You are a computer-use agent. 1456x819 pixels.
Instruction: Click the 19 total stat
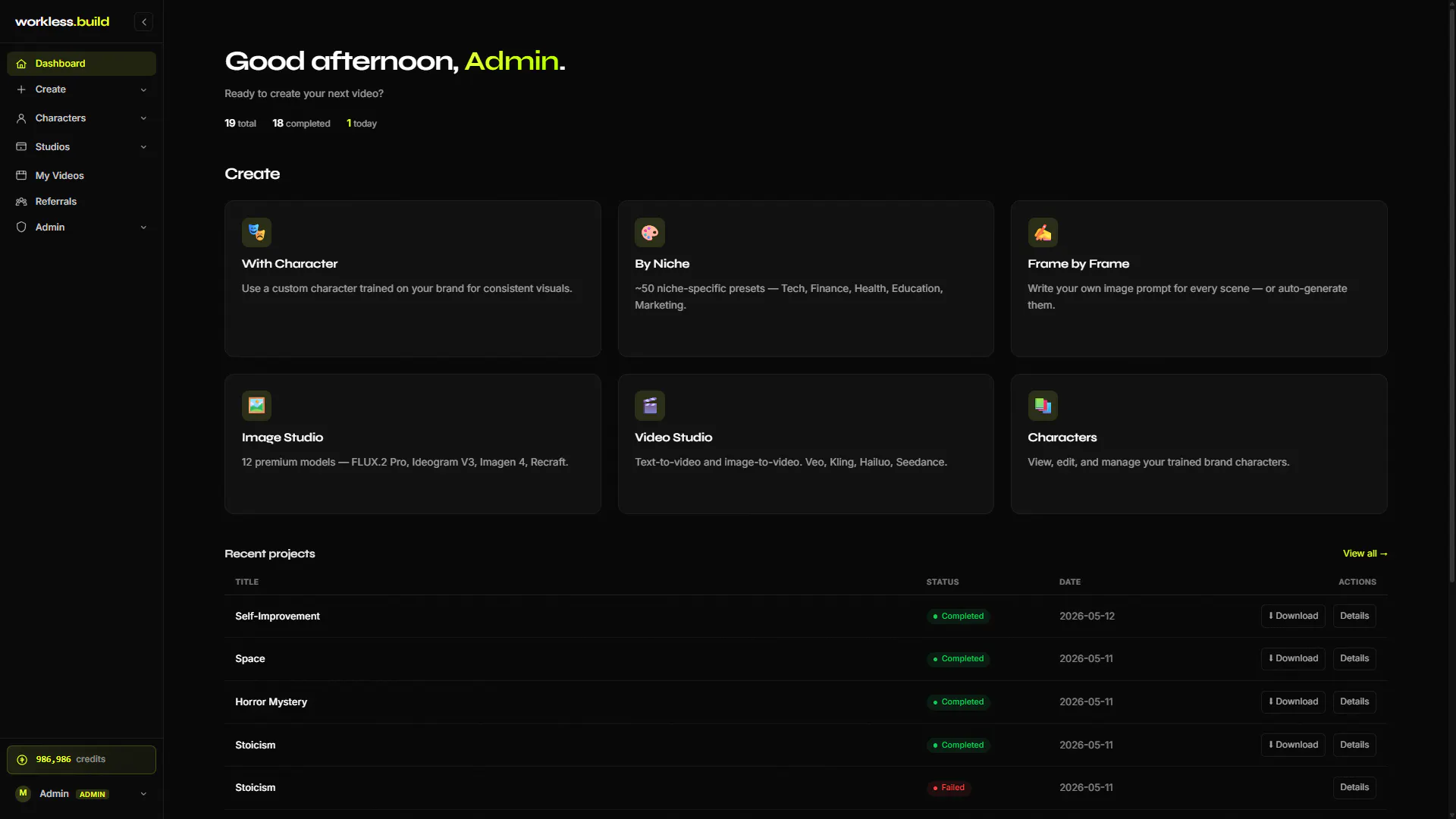240,124
